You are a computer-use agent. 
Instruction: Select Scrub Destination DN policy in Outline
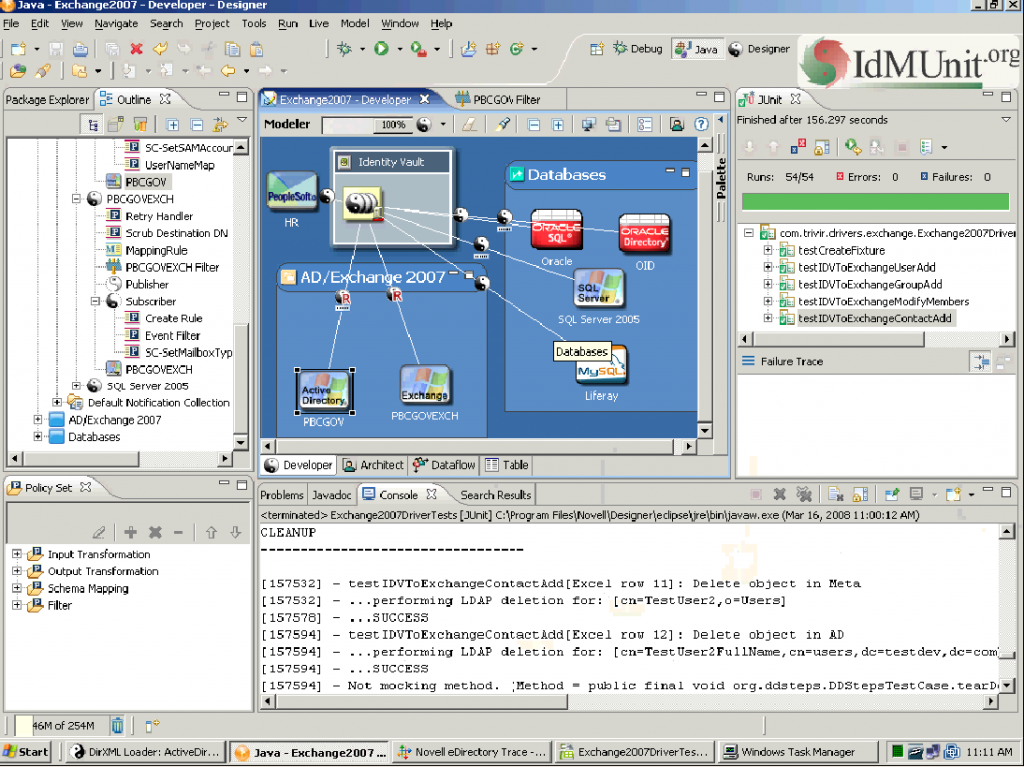pos(176,233)
